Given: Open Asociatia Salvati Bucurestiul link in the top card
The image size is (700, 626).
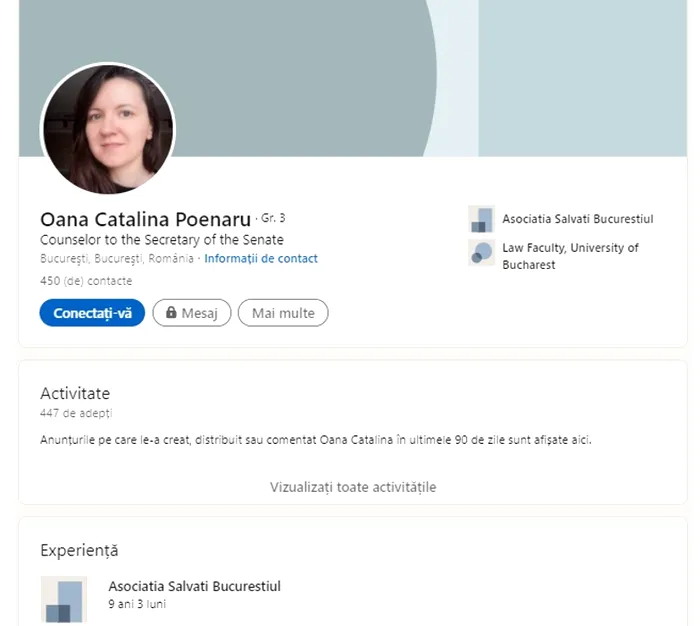Looking at the screenshot, I should click(577, 219).
